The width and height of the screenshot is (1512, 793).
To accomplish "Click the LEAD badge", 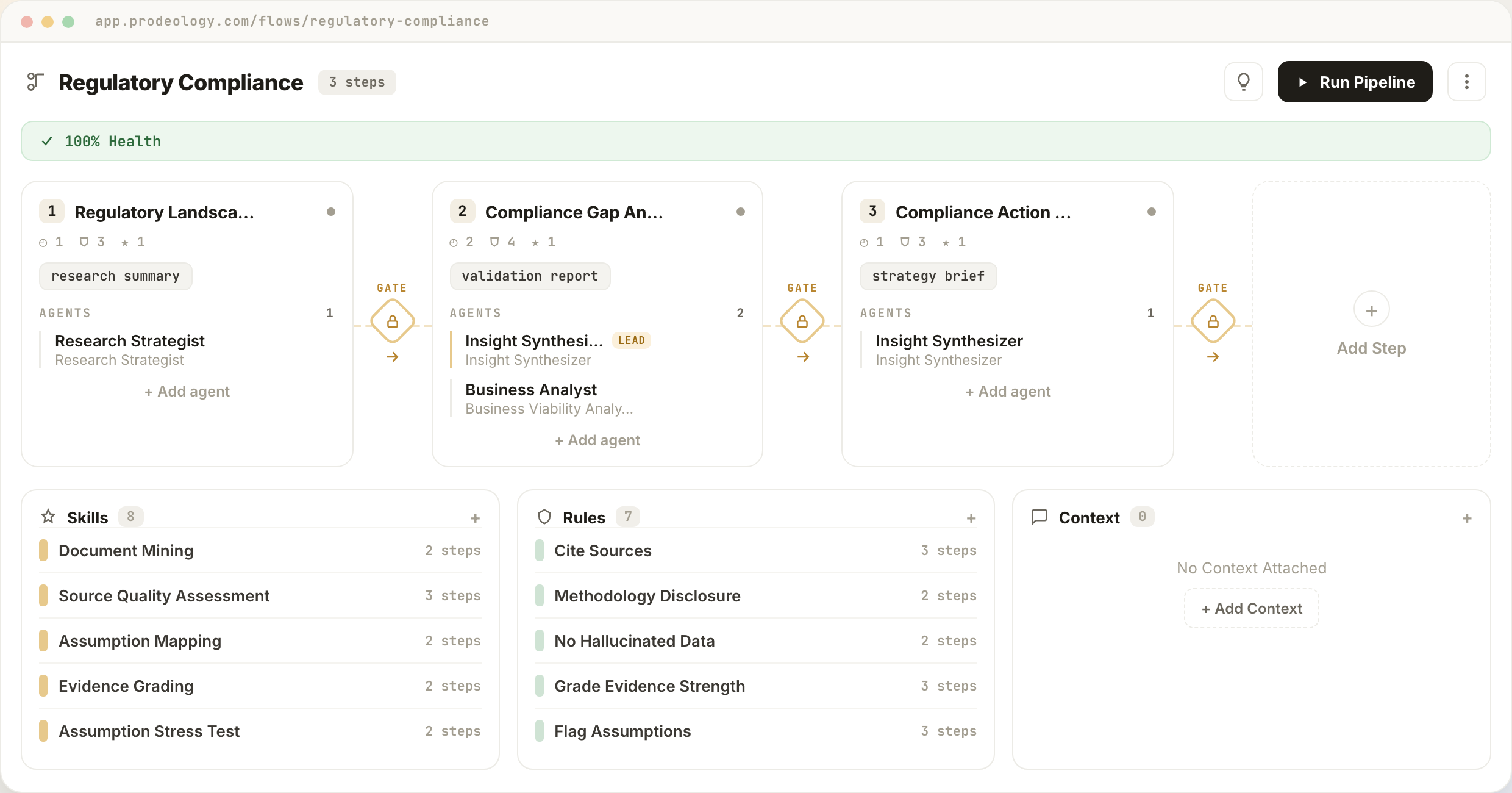I will coord(631,340).
